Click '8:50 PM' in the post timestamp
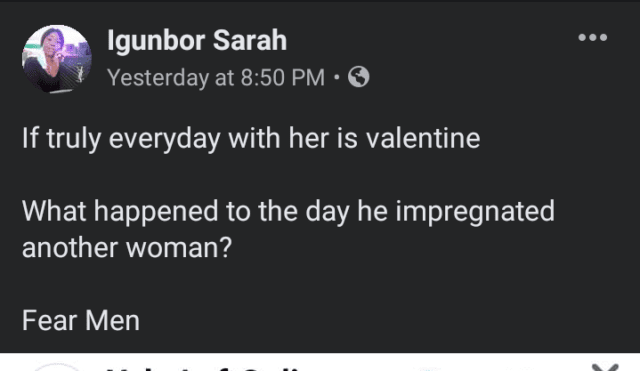 282,77
